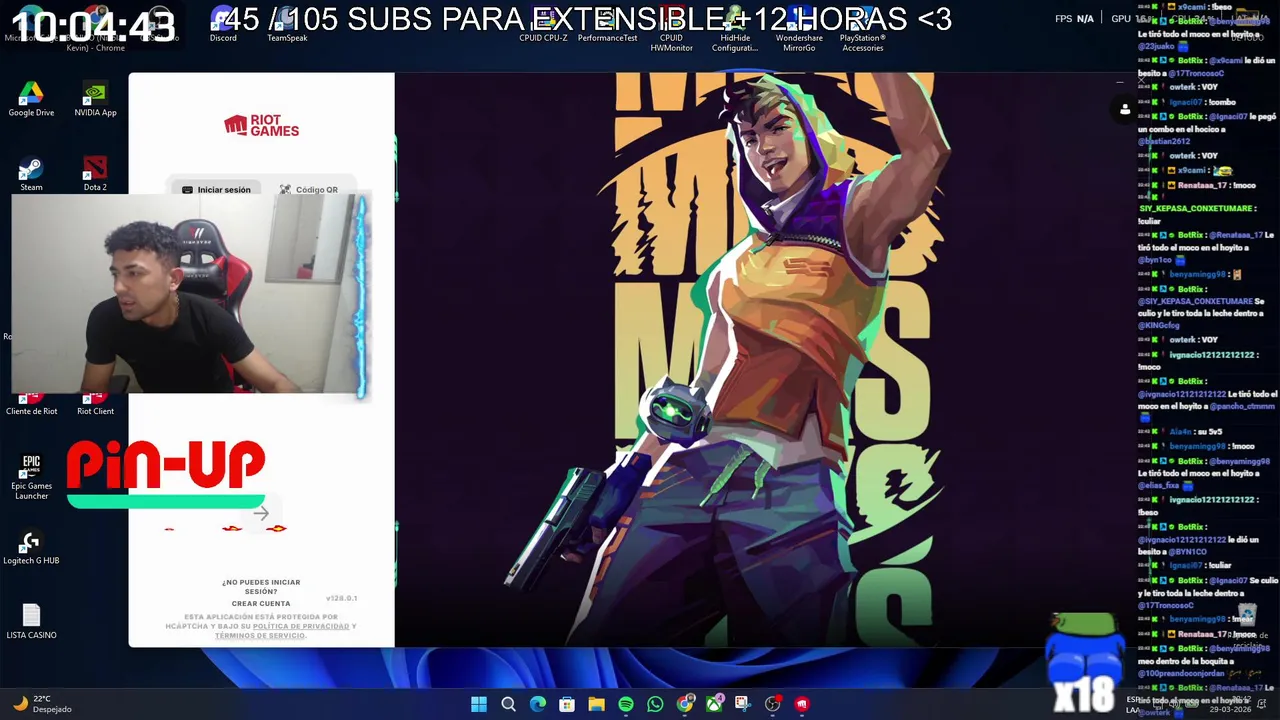1280x720 pixels.
Task: Click the Crear cuenta link
Action: pos(261,604)
